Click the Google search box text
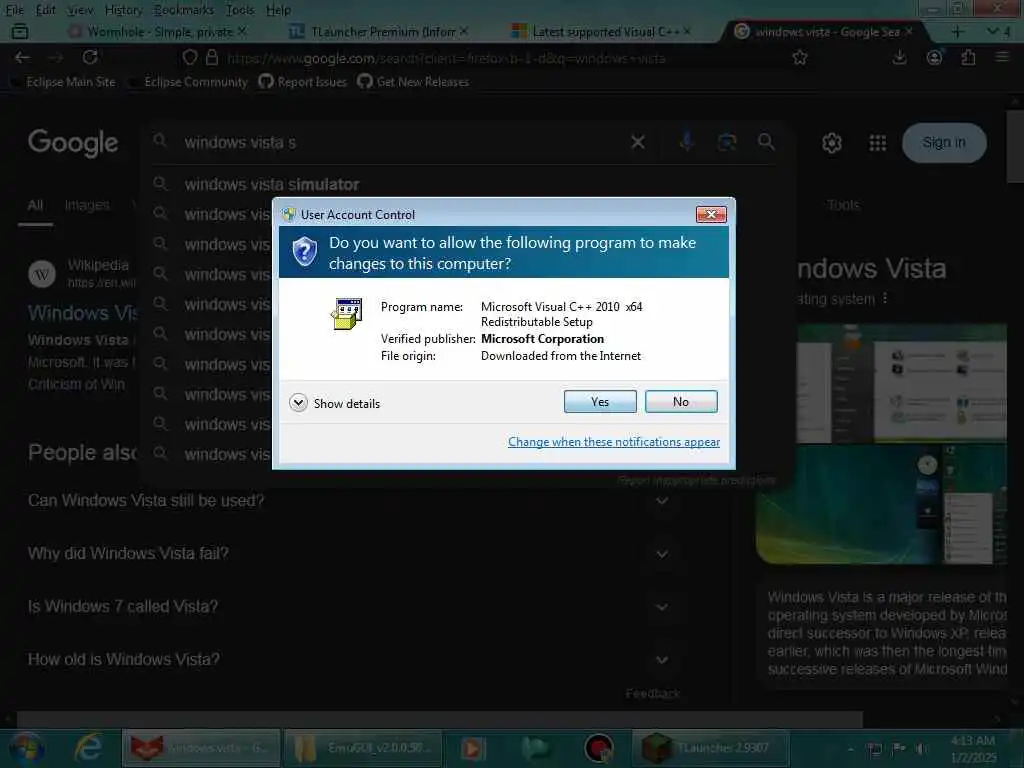This screenshot has height=768, width=1024. click(x=240, y=142)
